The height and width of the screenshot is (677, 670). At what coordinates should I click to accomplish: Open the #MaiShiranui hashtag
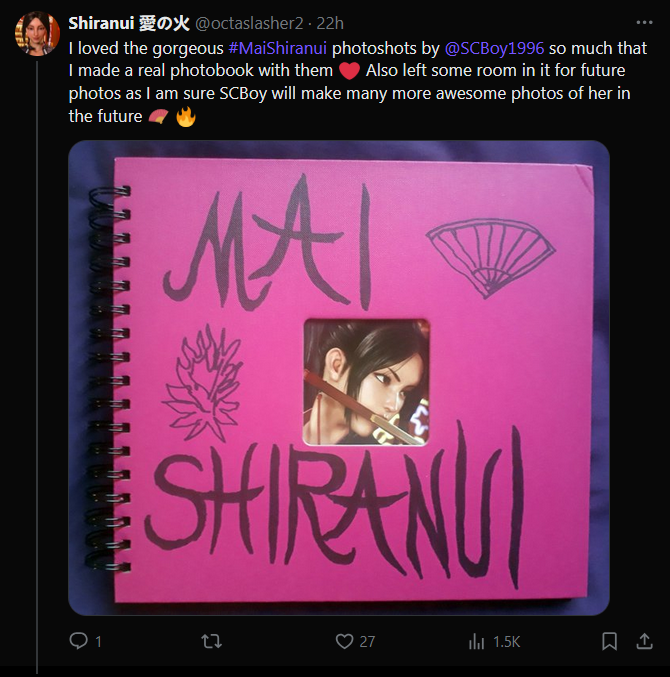(277, 48)
